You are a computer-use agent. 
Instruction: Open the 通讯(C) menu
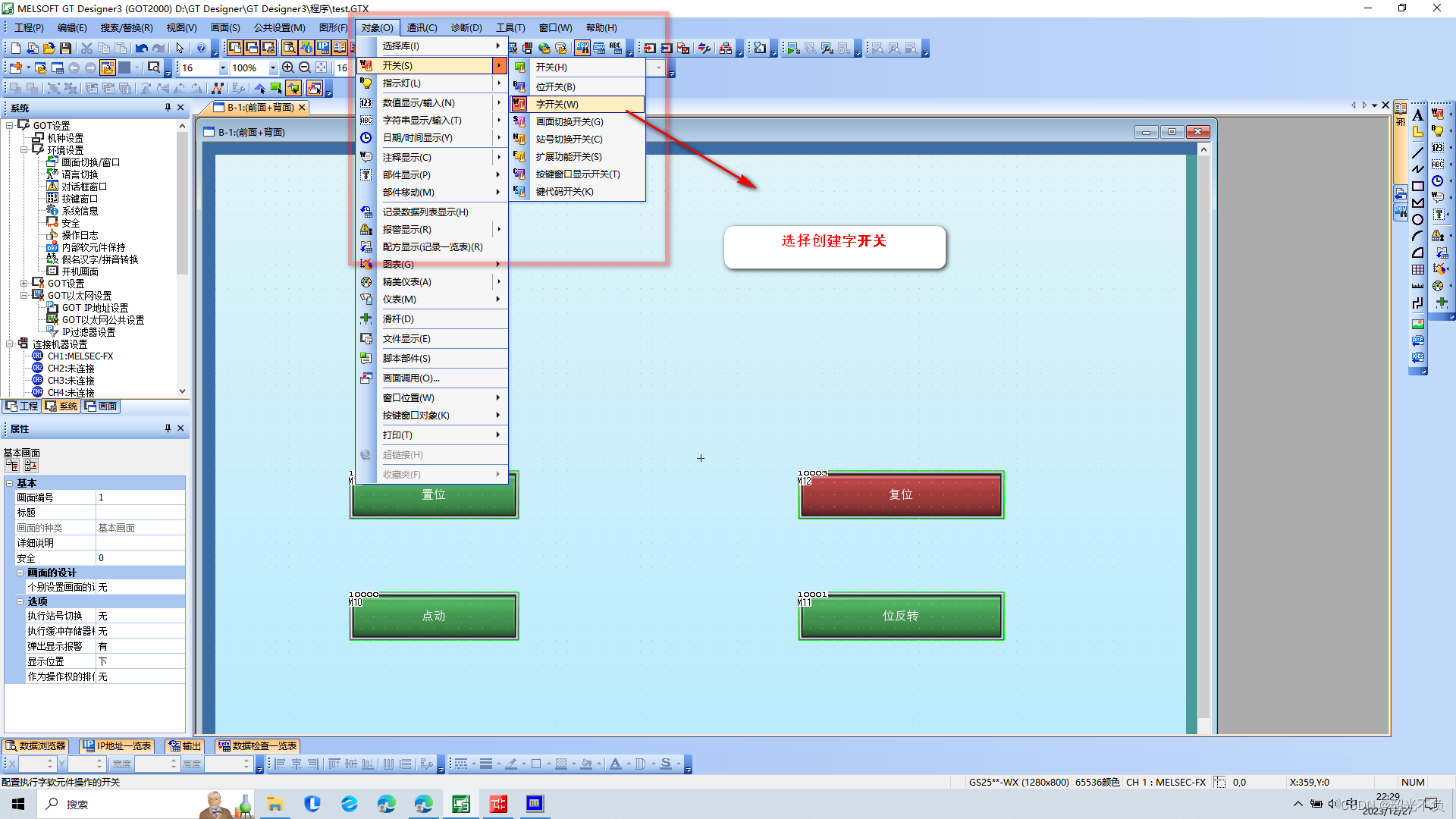pos(422,28)
